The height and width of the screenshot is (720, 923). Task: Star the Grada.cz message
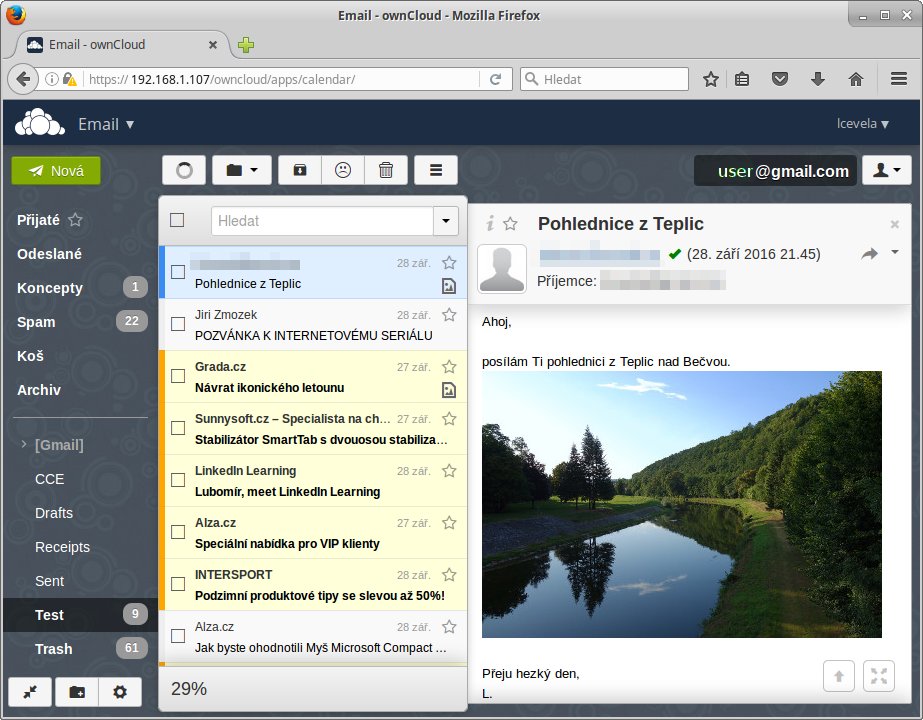[449, 367]
